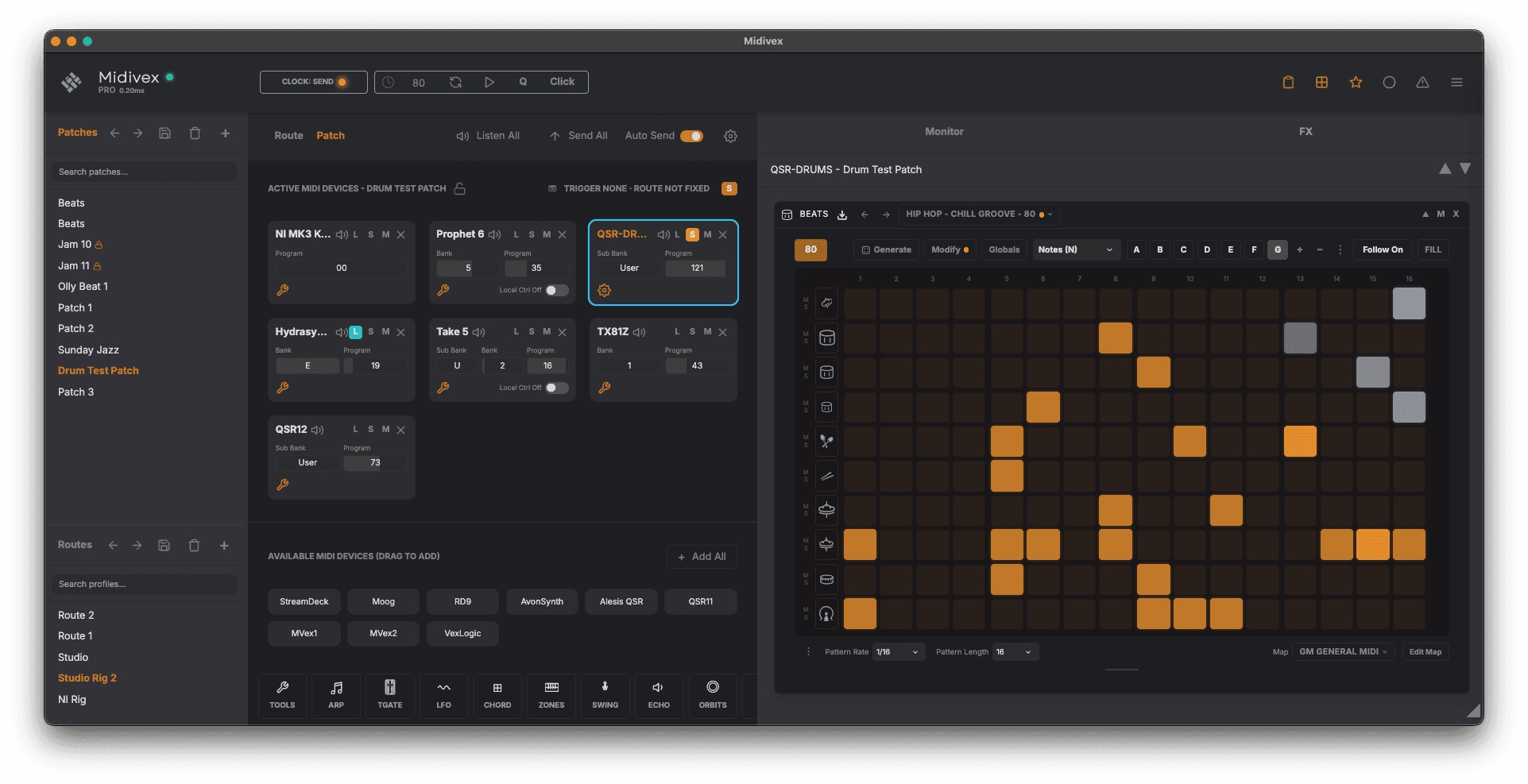Click the clipboard icon in top toolbar
The height and width of the screenshot is (784, 1528).
(x=1288, y=82)
